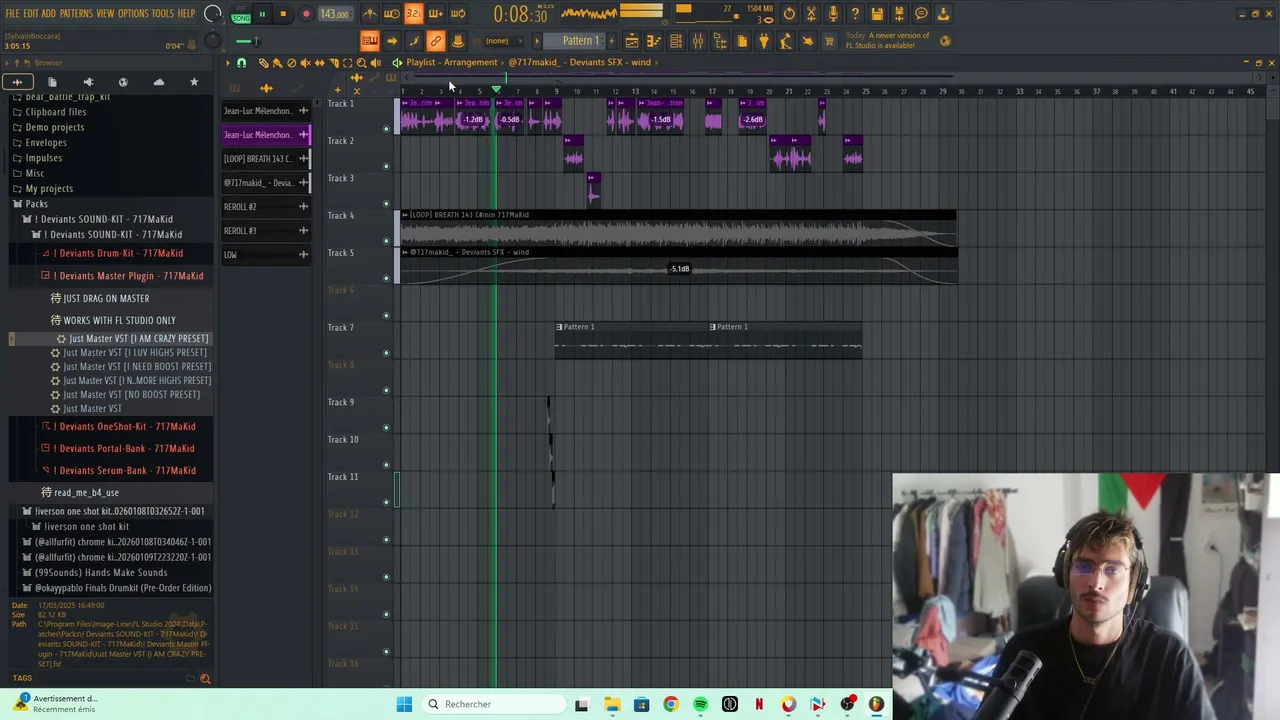Open the Pattern 1 selector dropdown

point(580,41)
